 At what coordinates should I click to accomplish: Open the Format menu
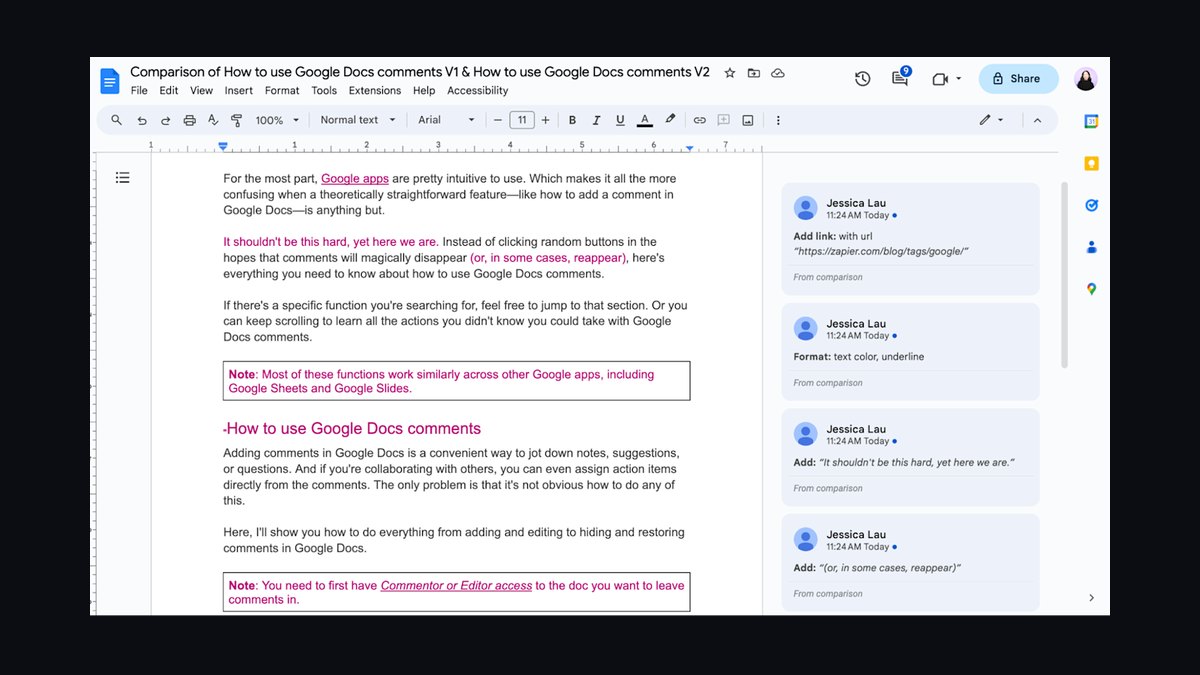(282, 90)
